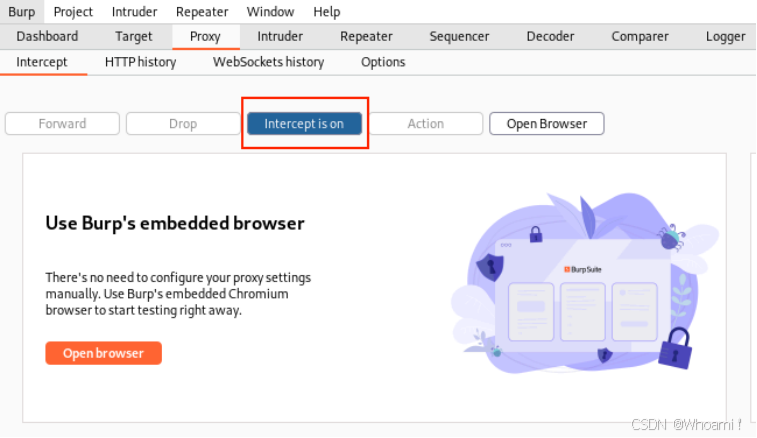Open the Comparer tab
The height and width of the screenshot is (438, 757).
[640, 36]
